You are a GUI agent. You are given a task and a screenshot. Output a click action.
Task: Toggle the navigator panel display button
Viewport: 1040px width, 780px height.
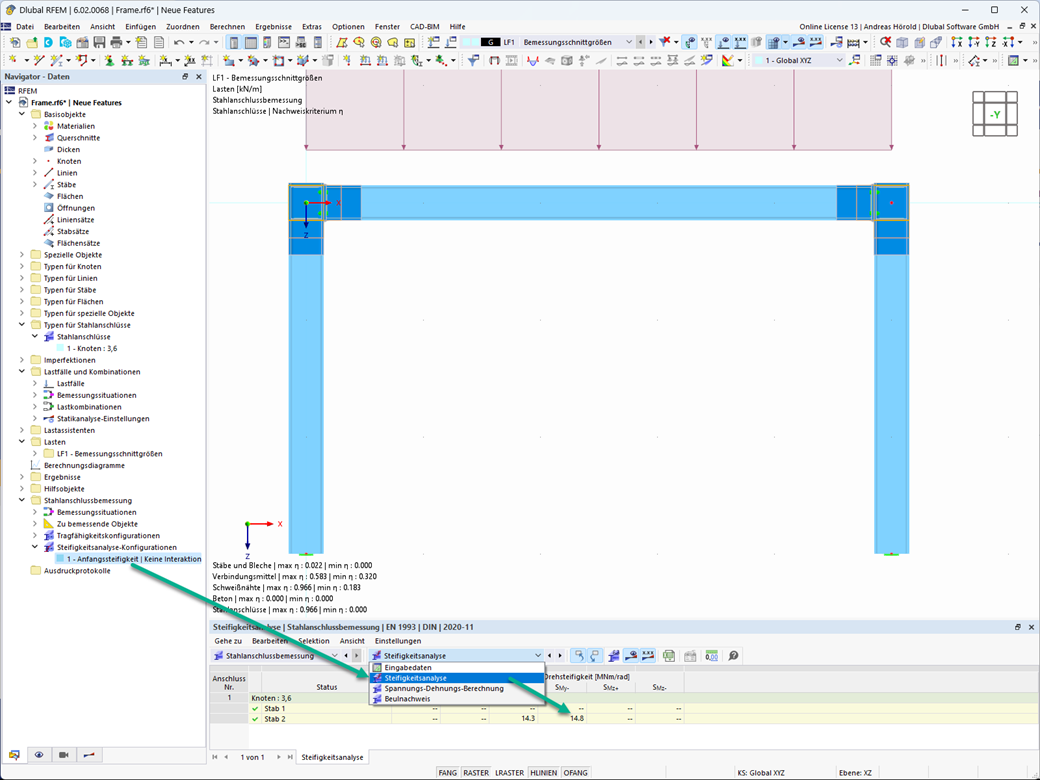(234, 42)
